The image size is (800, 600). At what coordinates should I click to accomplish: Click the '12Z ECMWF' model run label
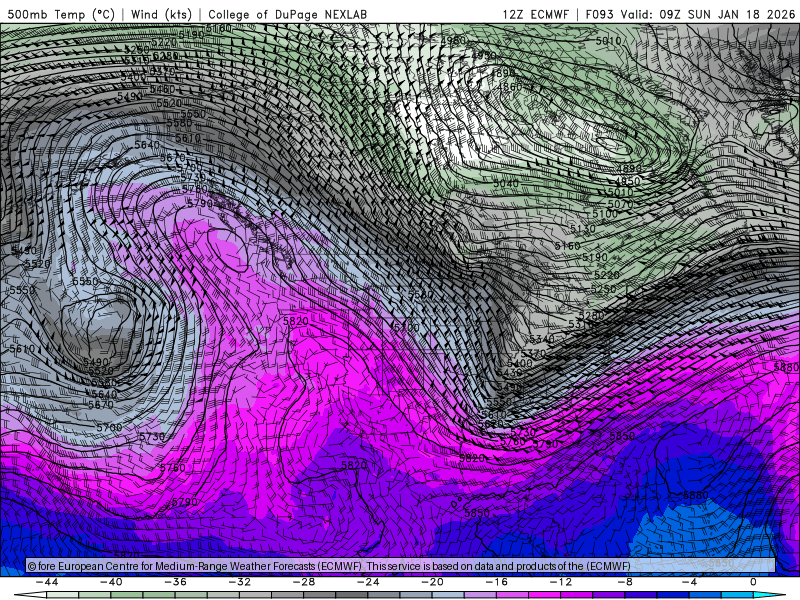pyautogui.click(x=535, y=14)
